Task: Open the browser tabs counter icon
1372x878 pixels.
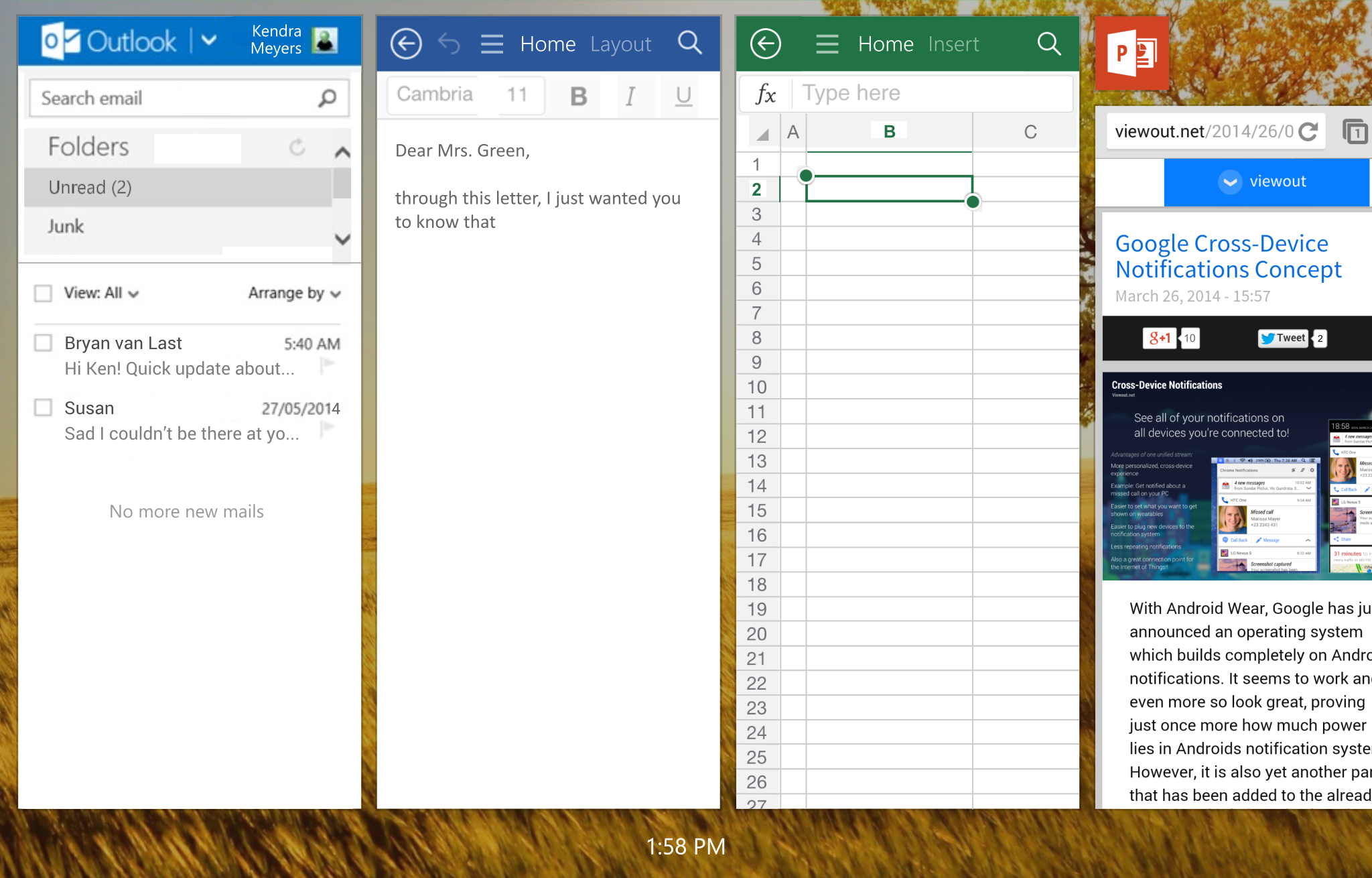Action: [1355, 131]
